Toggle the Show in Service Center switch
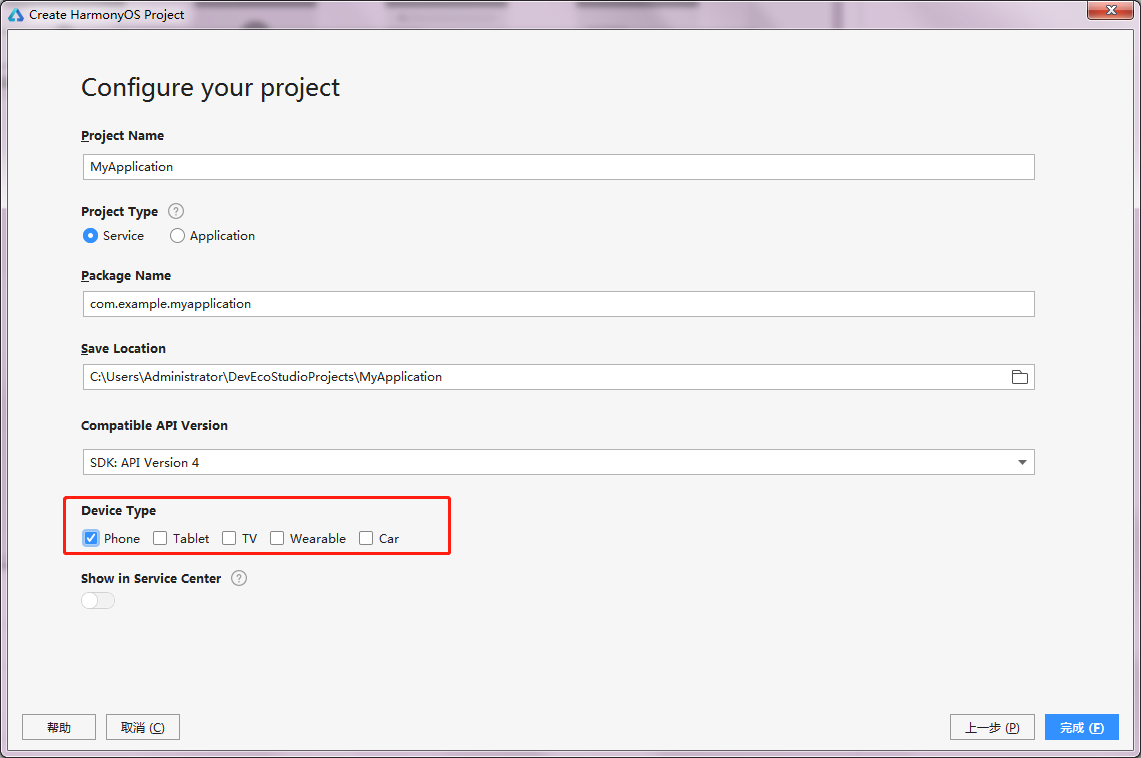1141x758 pixels. 98,600
